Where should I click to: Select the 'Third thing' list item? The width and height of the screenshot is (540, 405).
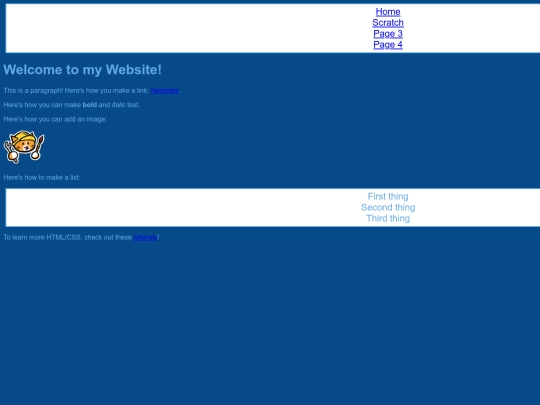point(388,218)
